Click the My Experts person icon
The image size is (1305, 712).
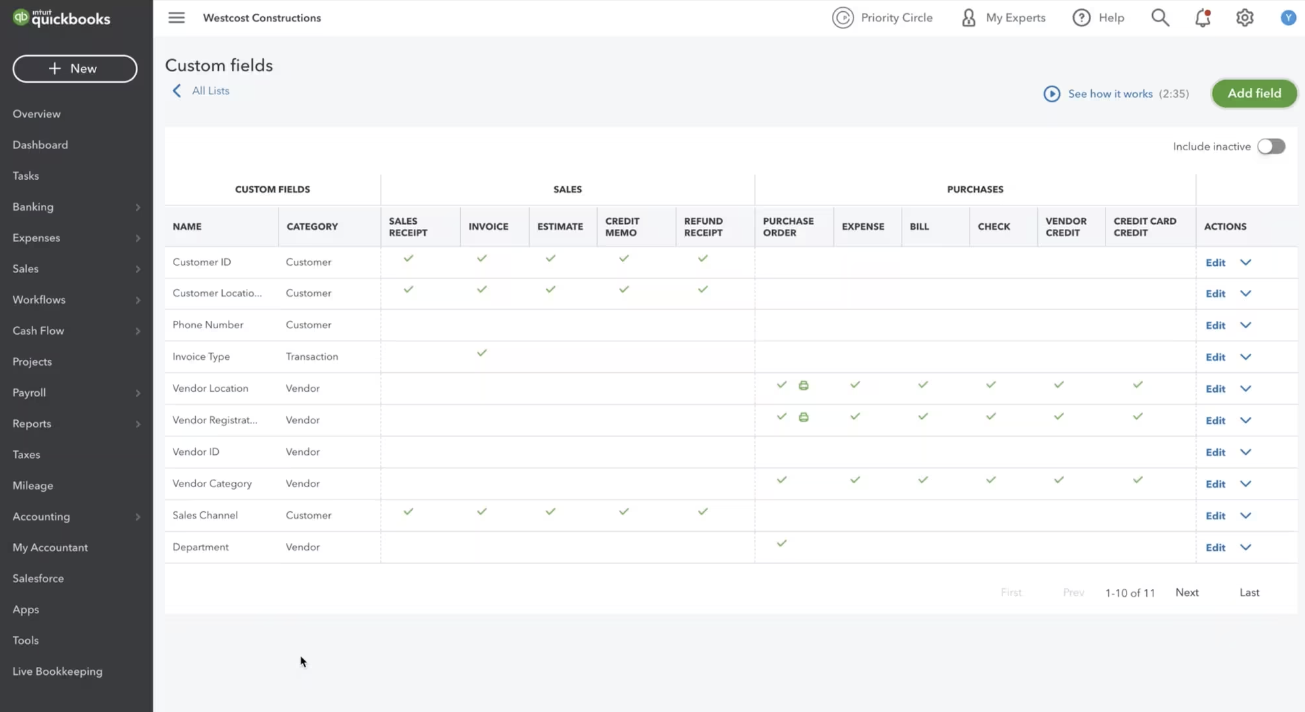[x=968, y=18]
